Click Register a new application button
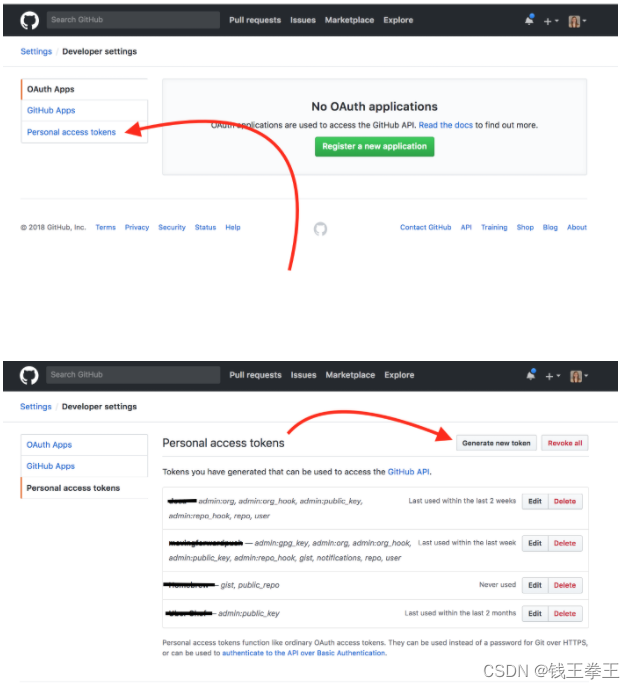The image size is (635, 689). coord(374,146)
